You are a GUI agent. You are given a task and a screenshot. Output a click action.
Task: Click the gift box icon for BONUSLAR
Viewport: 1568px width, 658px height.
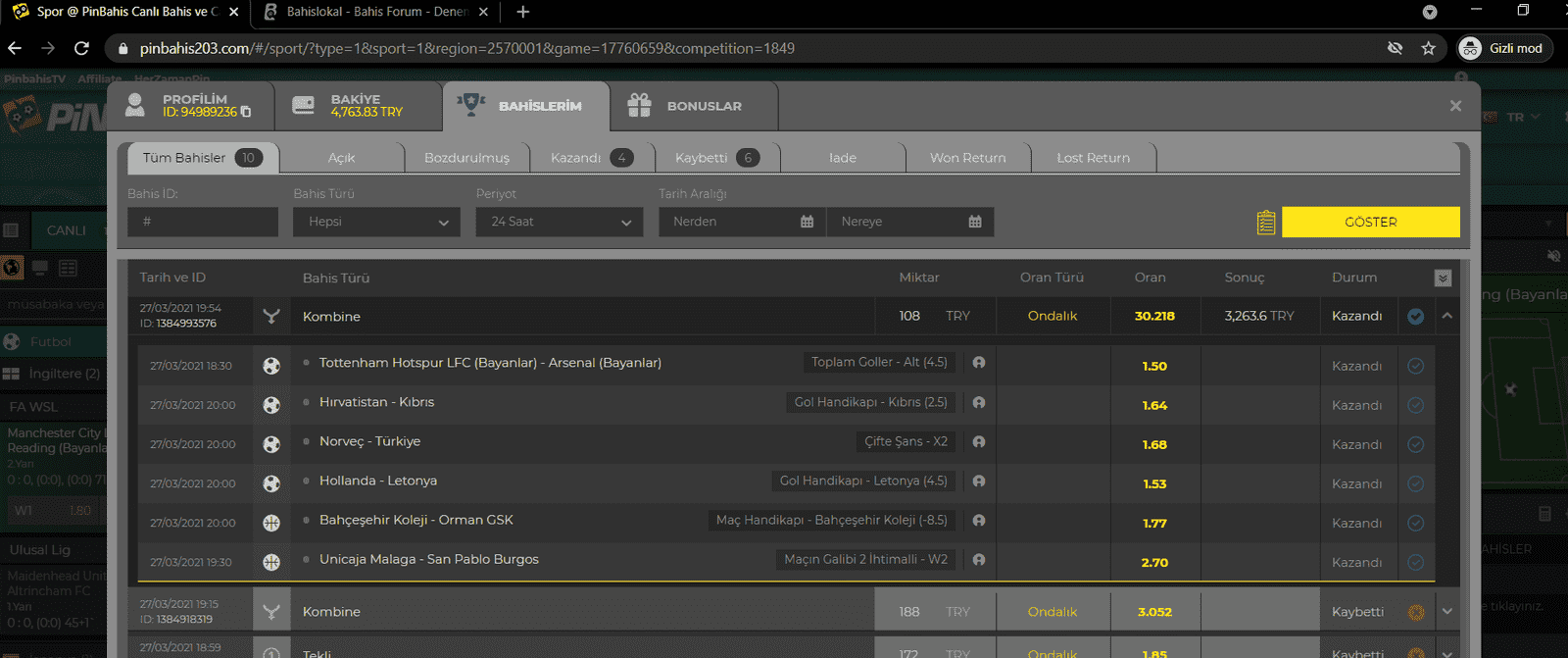click(640, 105)
